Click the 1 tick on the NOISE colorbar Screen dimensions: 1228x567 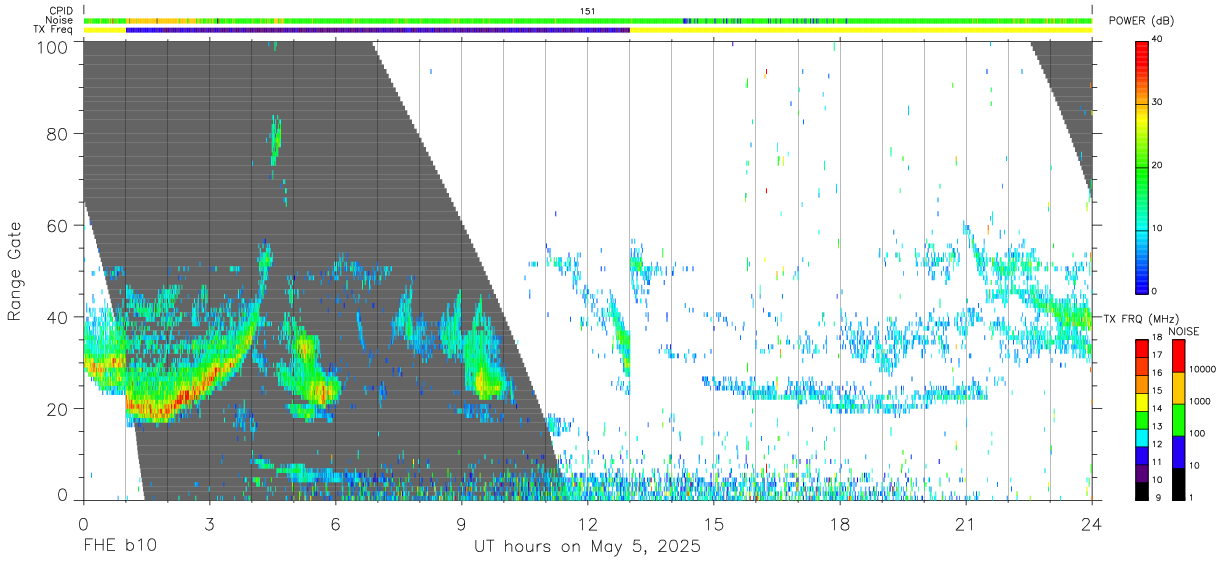1191,498
